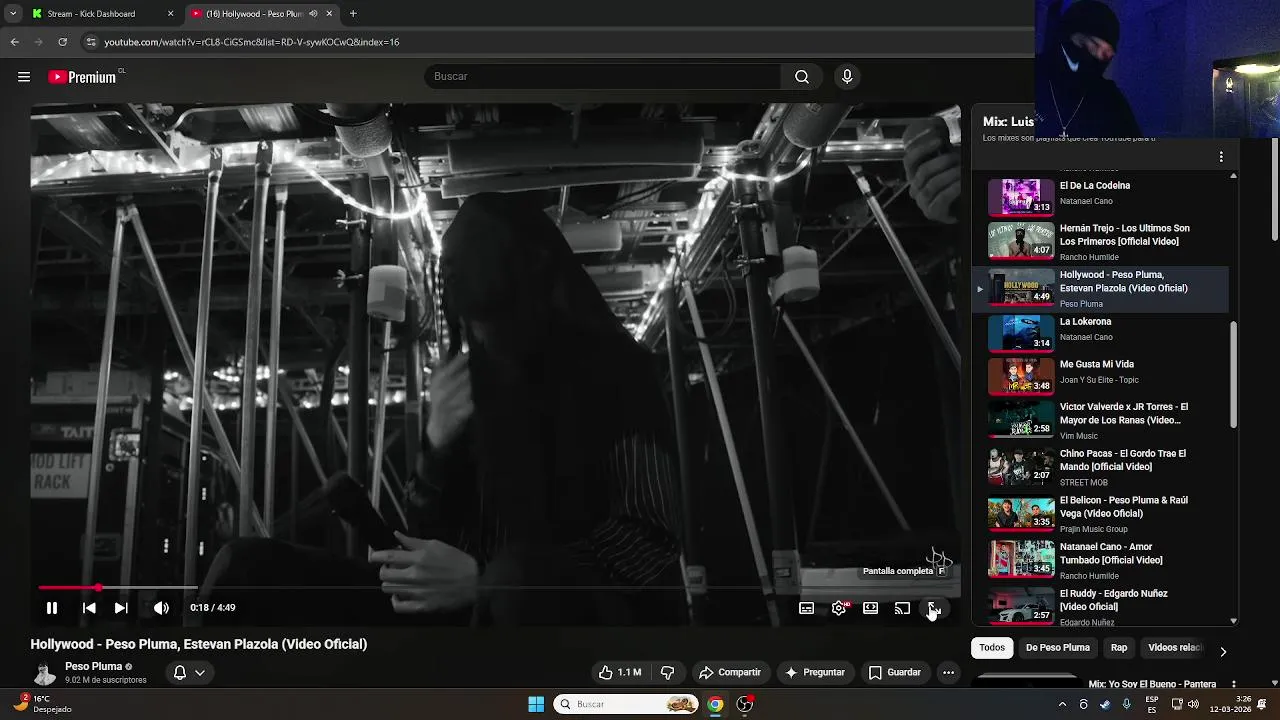View site information icon in address bar

(90, 42)
